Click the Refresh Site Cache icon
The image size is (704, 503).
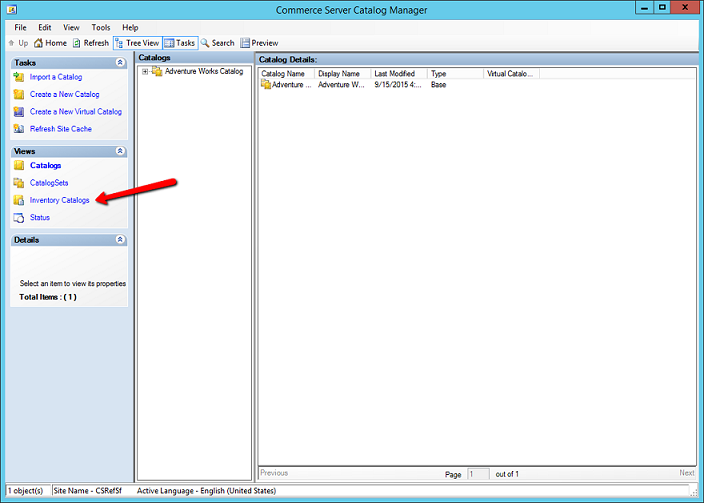[19, 129]
